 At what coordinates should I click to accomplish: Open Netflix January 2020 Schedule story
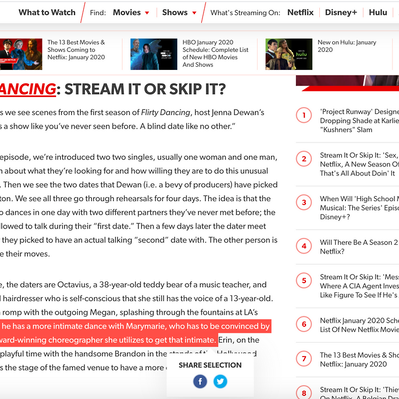click(x=359, y=325)
